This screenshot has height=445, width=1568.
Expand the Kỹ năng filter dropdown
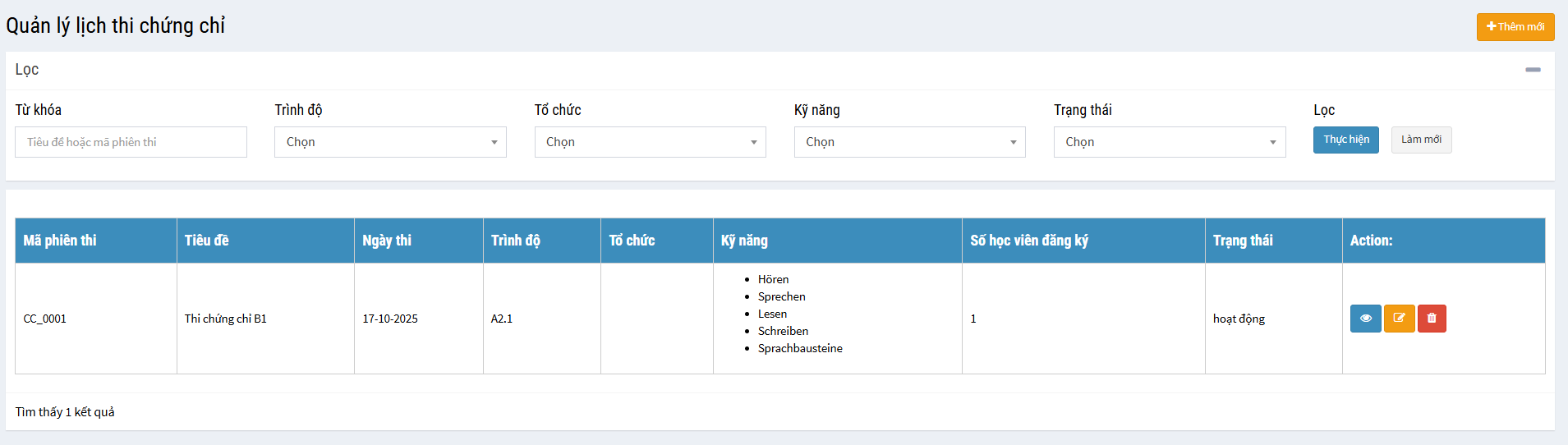[909, 142]
